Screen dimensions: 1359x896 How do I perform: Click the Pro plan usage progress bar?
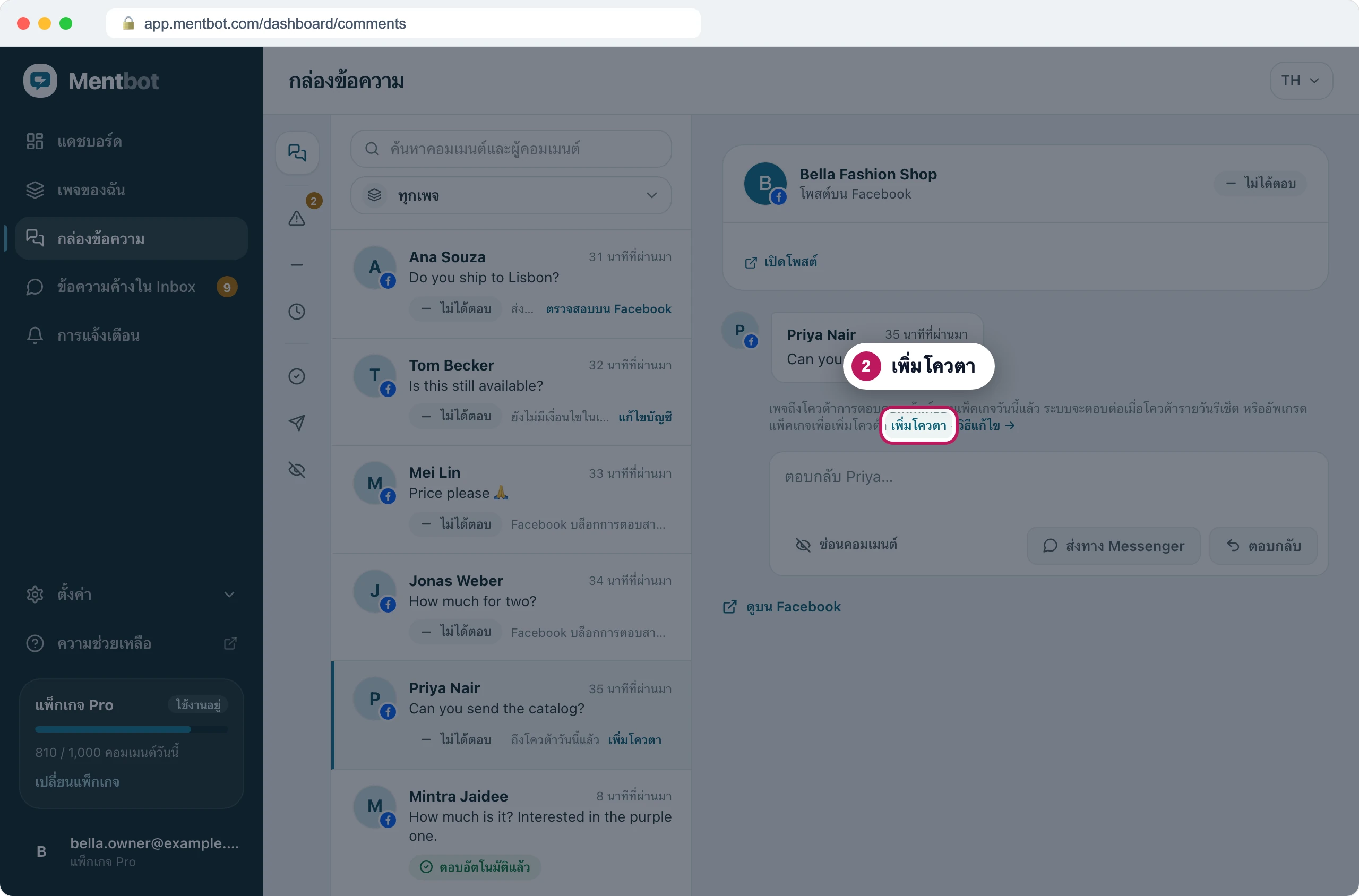[x=132, y=729]
